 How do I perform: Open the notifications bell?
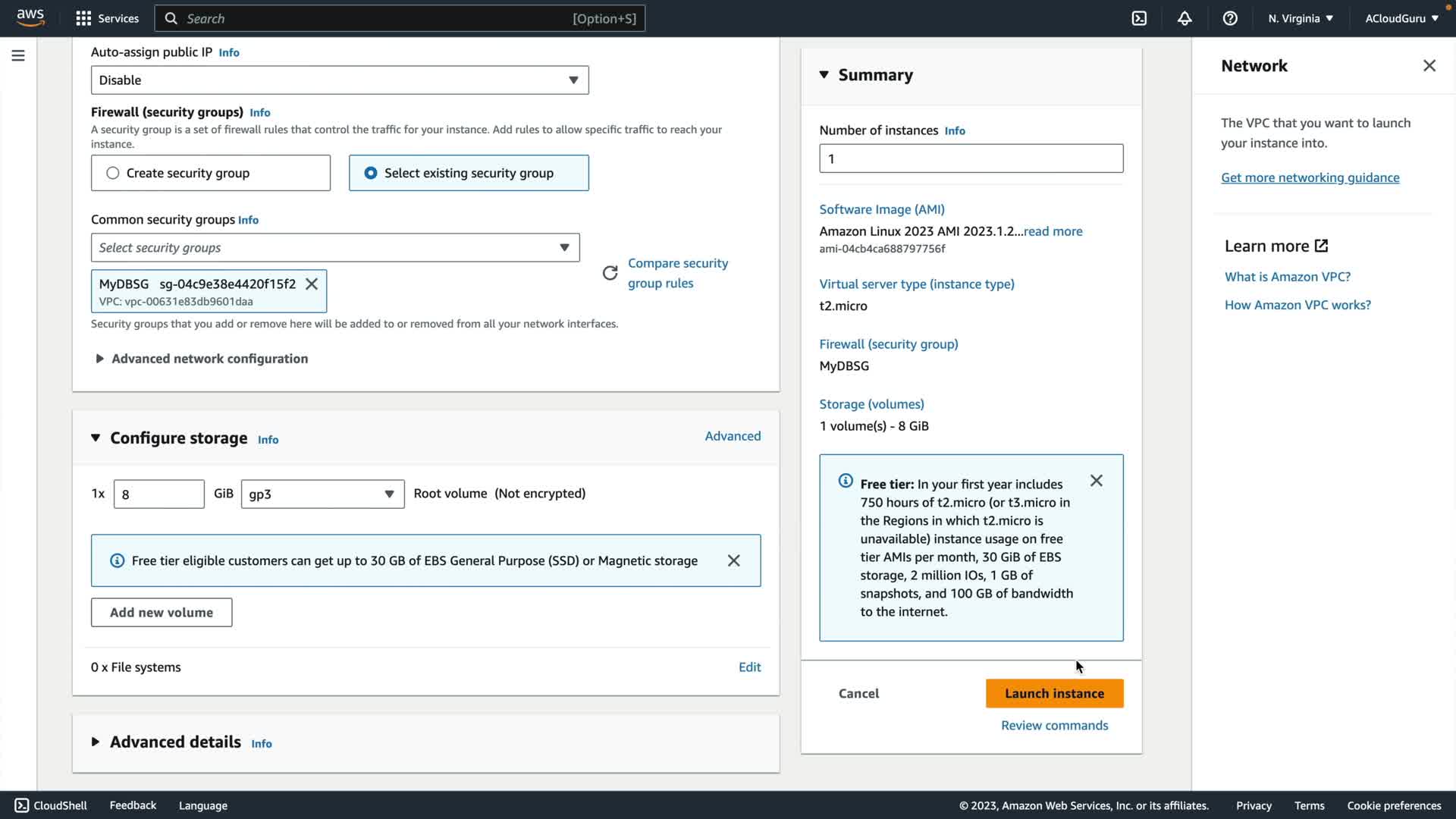pos(1185,18)
